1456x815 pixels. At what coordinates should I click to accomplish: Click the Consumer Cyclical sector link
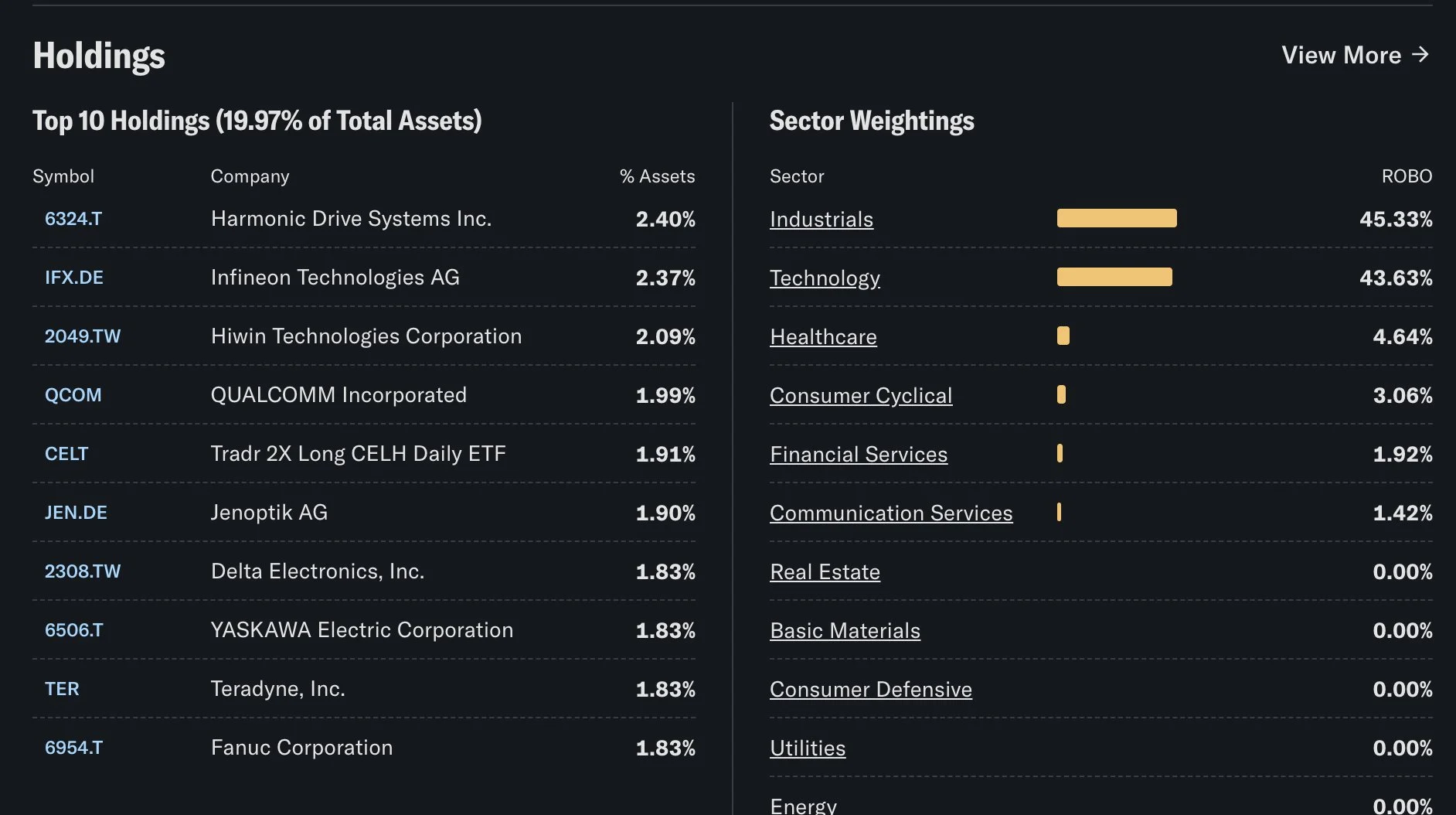pyautogui.click(x=861, y=396)
